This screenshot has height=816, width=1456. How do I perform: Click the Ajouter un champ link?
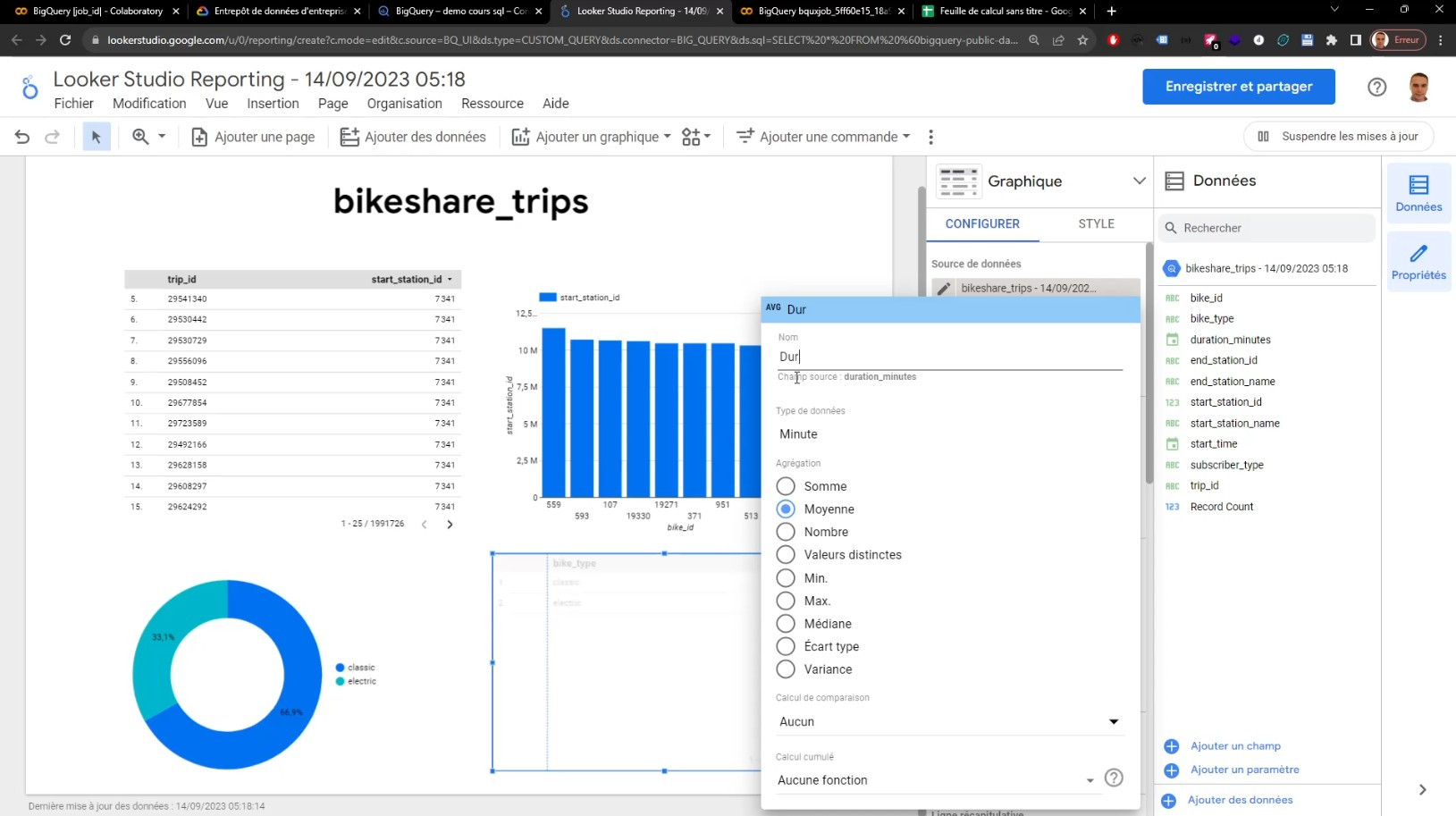coord(1234,746)
